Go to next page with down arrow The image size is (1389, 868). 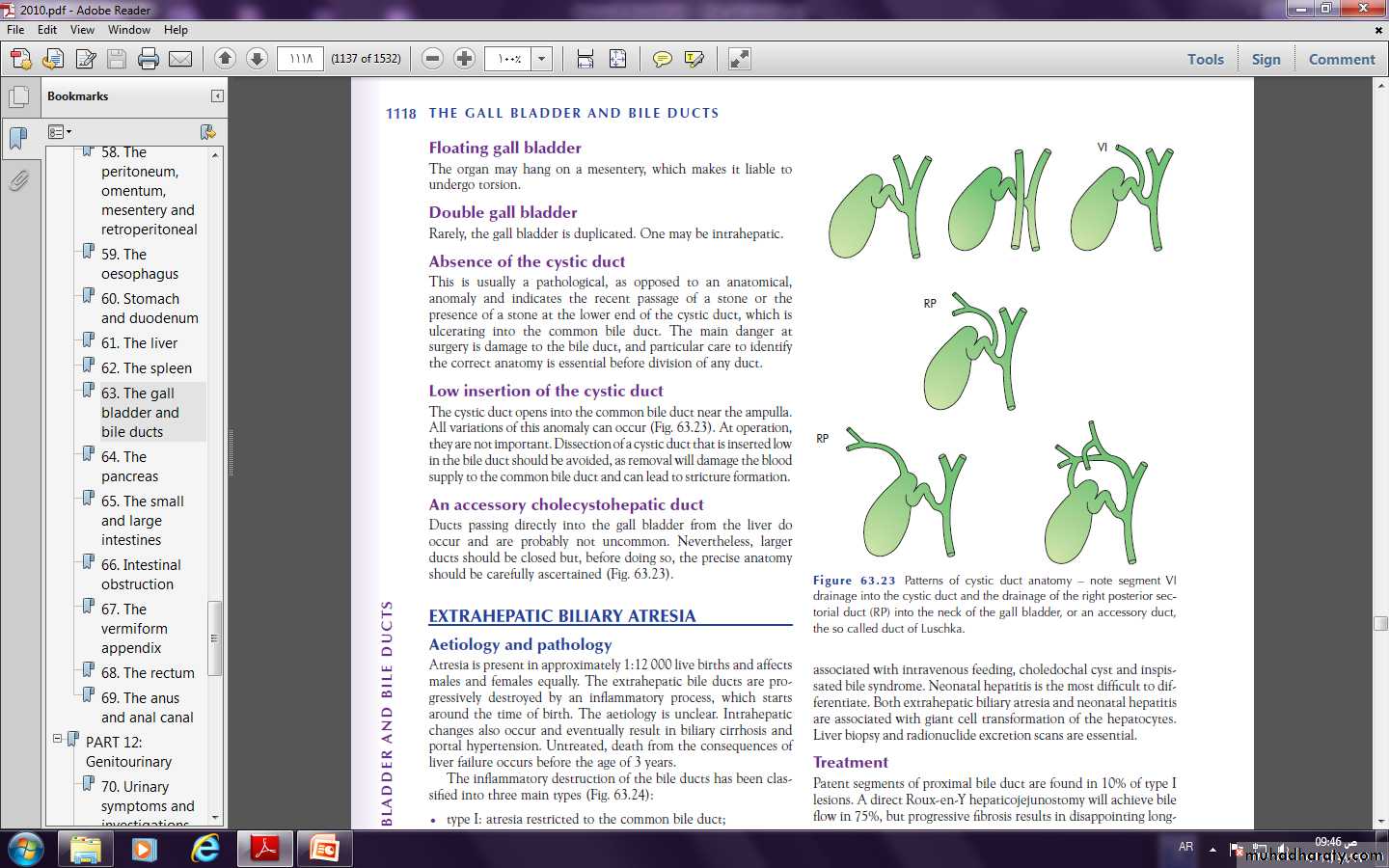[x=257, y=59]
